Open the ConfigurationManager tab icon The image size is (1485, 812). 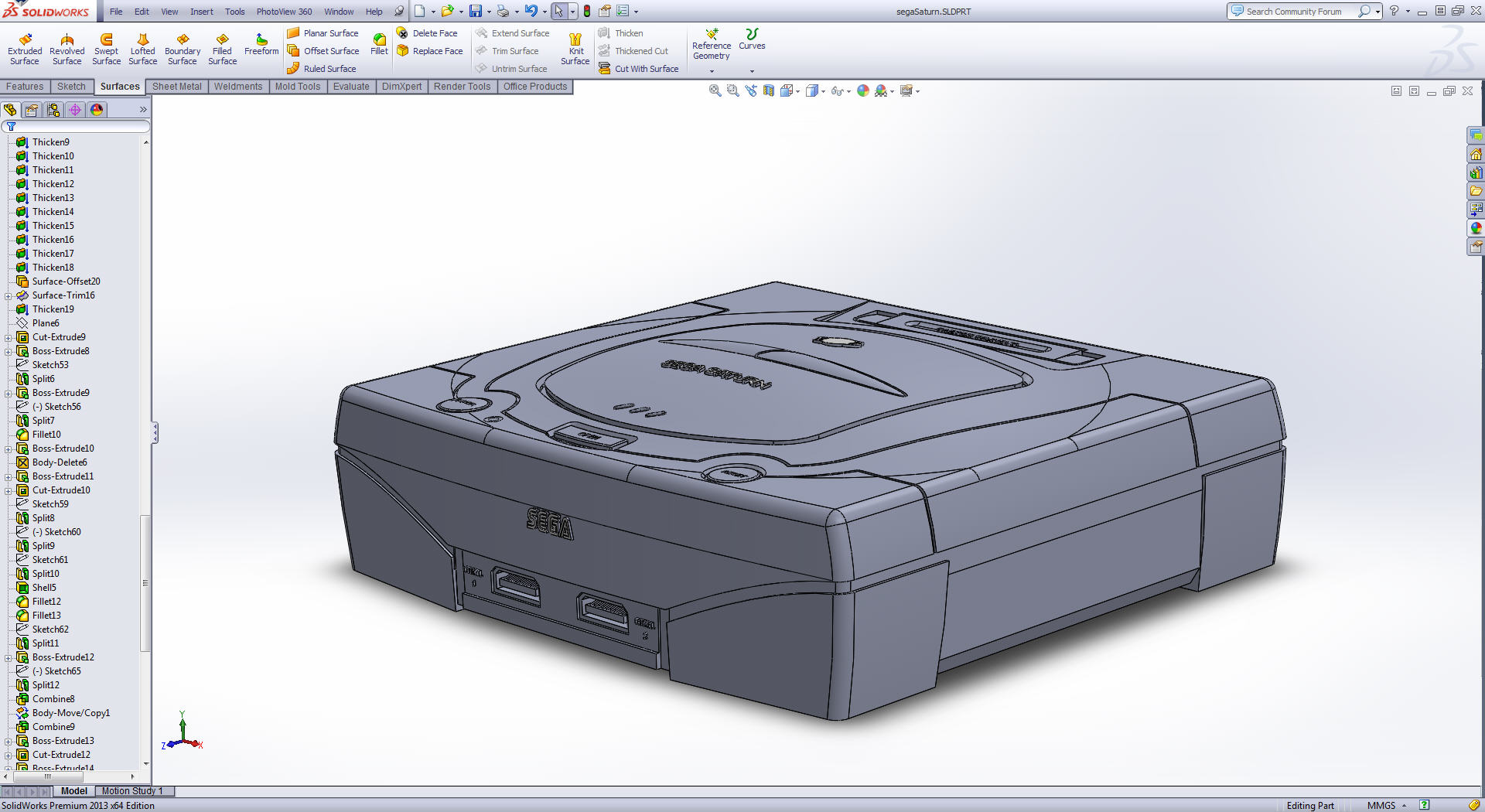53,110
